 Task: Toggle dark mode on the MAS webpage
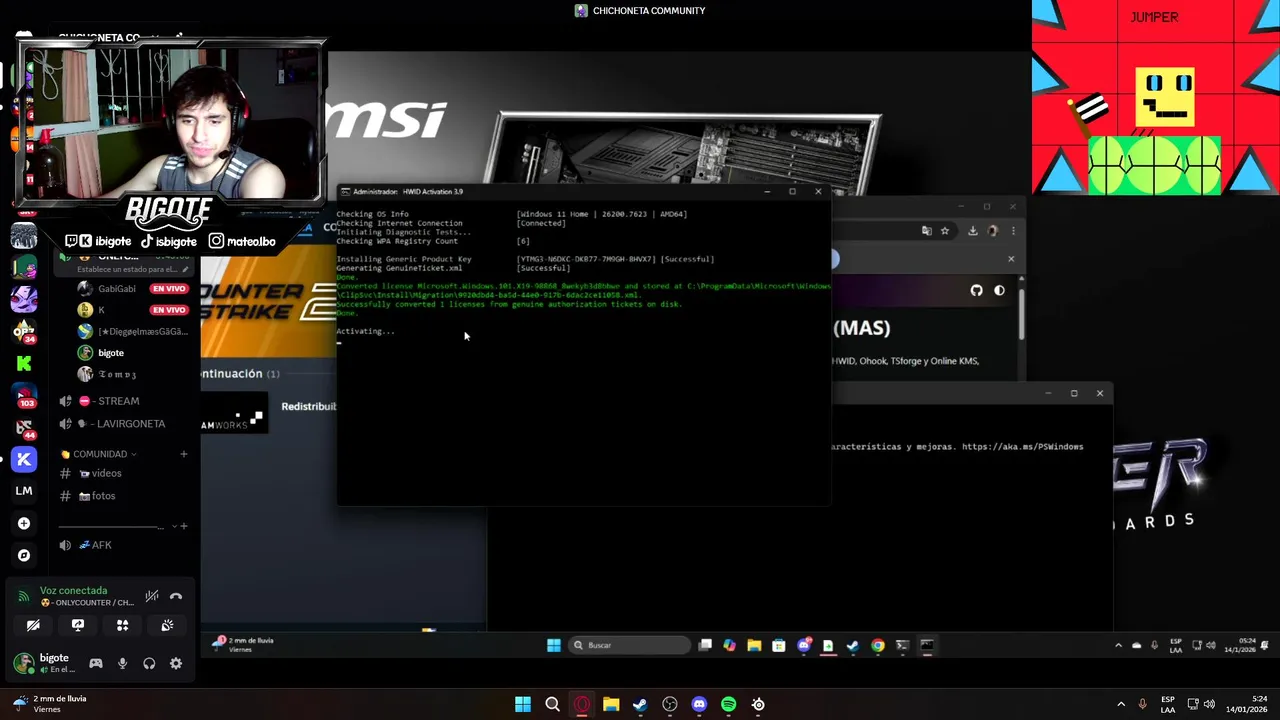pos(999,290)
